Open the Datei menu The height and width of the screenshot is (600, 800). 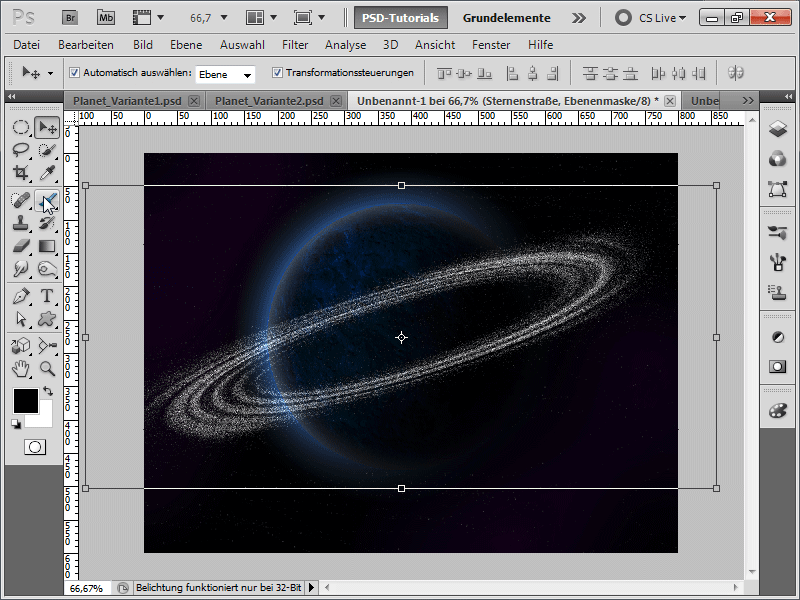[27, 45]
